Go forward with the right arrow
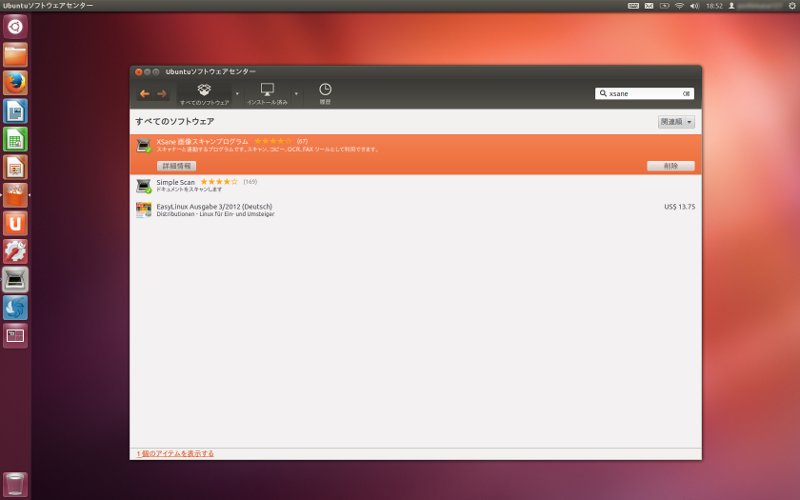This screenshot has height=500, width=800. [162, 93]
